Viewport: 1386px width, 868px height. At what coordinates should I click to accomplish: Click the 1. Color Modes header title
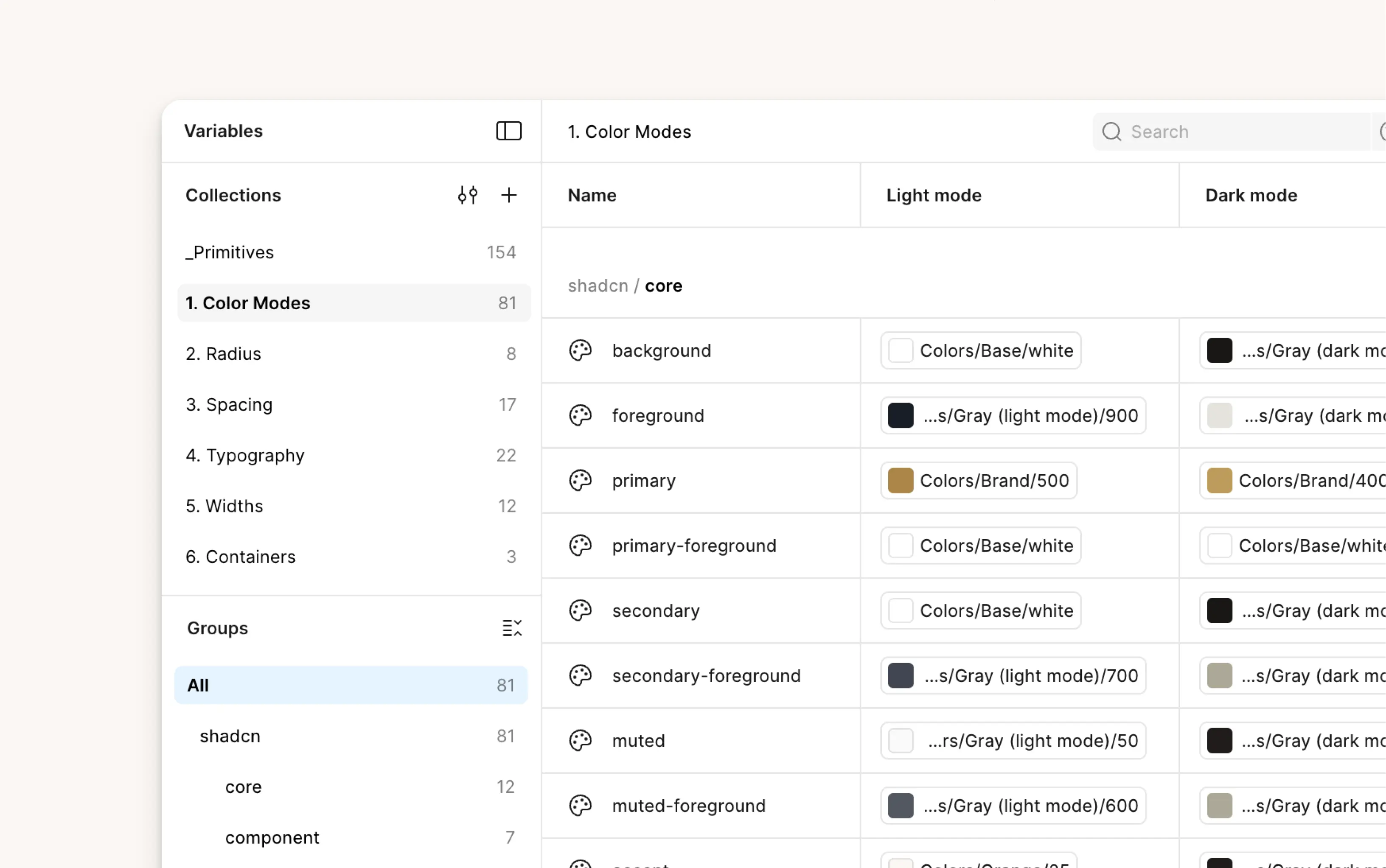[629, 132]
